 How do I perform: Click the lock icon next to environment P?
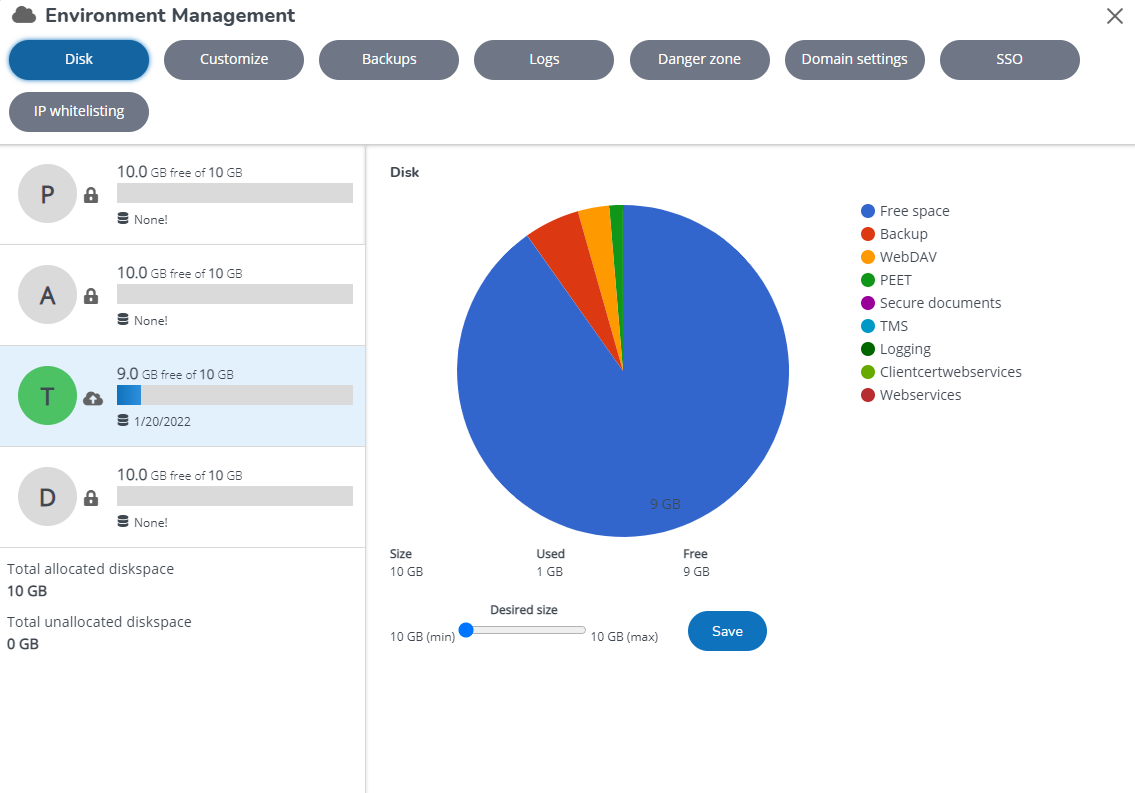(91, 195)
